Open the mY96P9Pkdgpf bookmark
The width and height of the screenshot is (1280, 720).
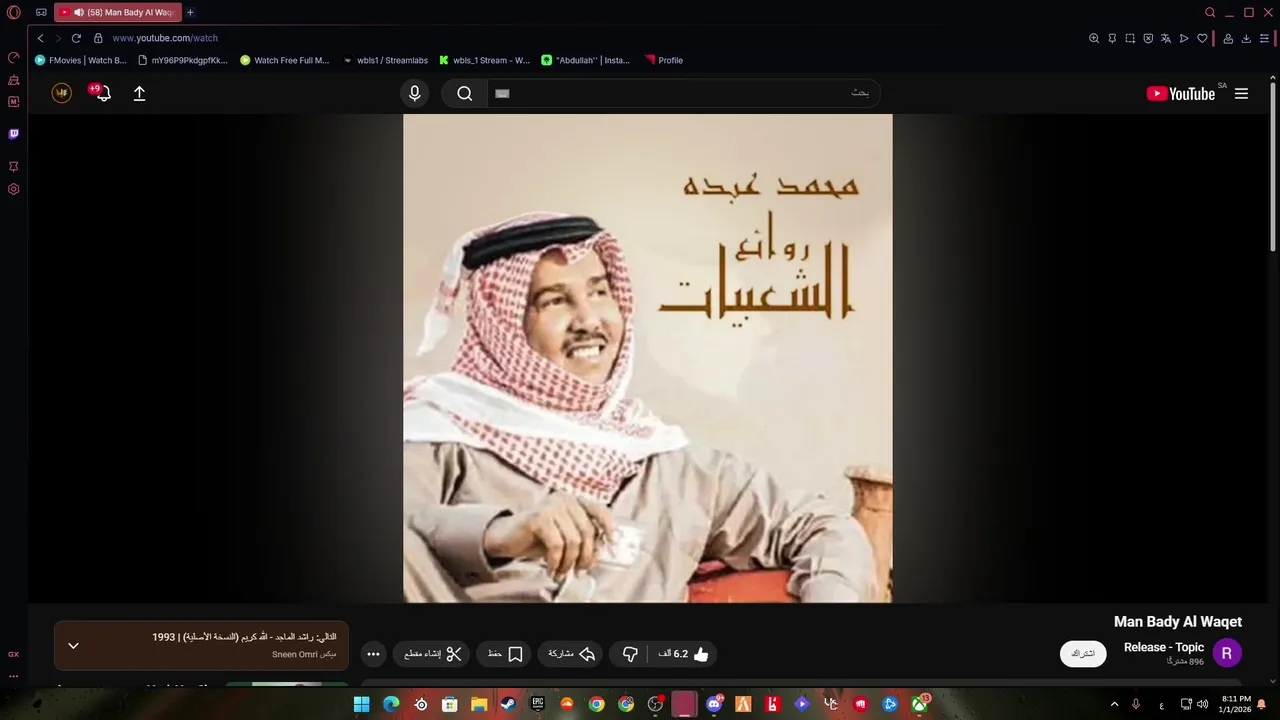pyautogui.click(x=183, y=60)
